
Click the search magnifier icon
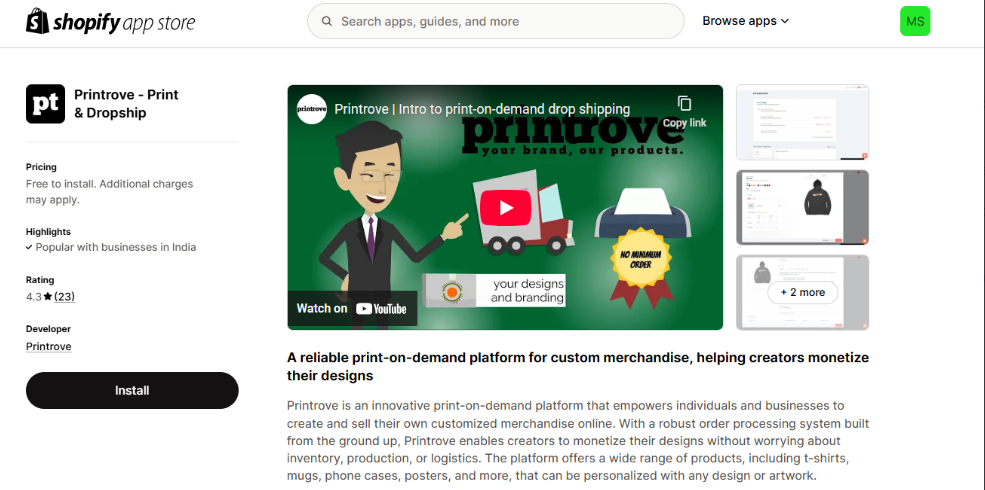point(326,21)
